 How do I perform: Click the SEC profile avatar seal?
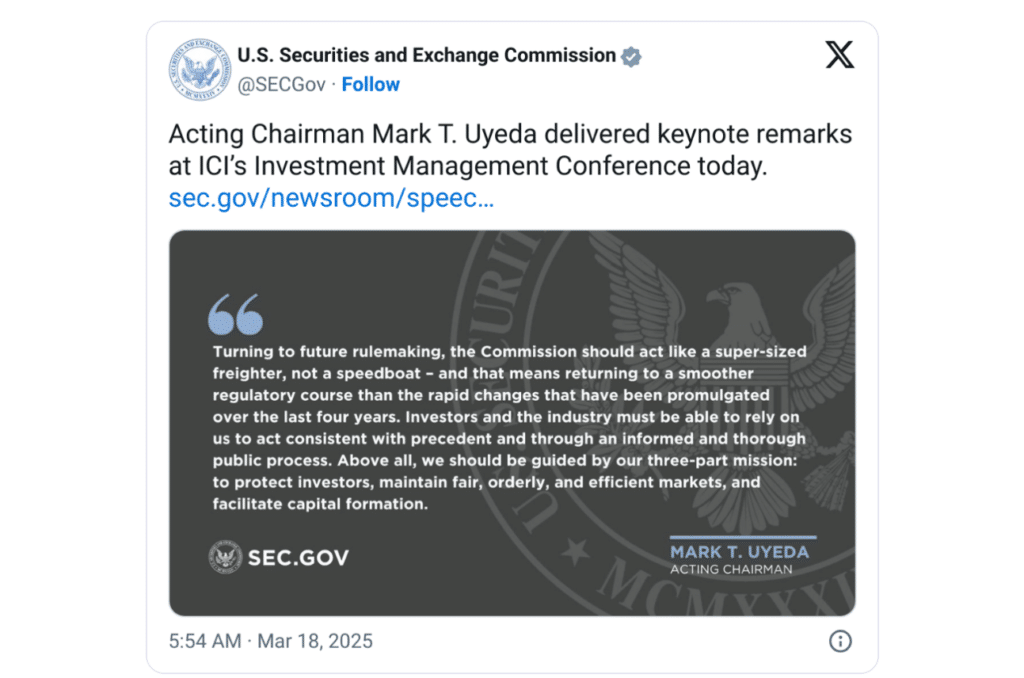199,69
